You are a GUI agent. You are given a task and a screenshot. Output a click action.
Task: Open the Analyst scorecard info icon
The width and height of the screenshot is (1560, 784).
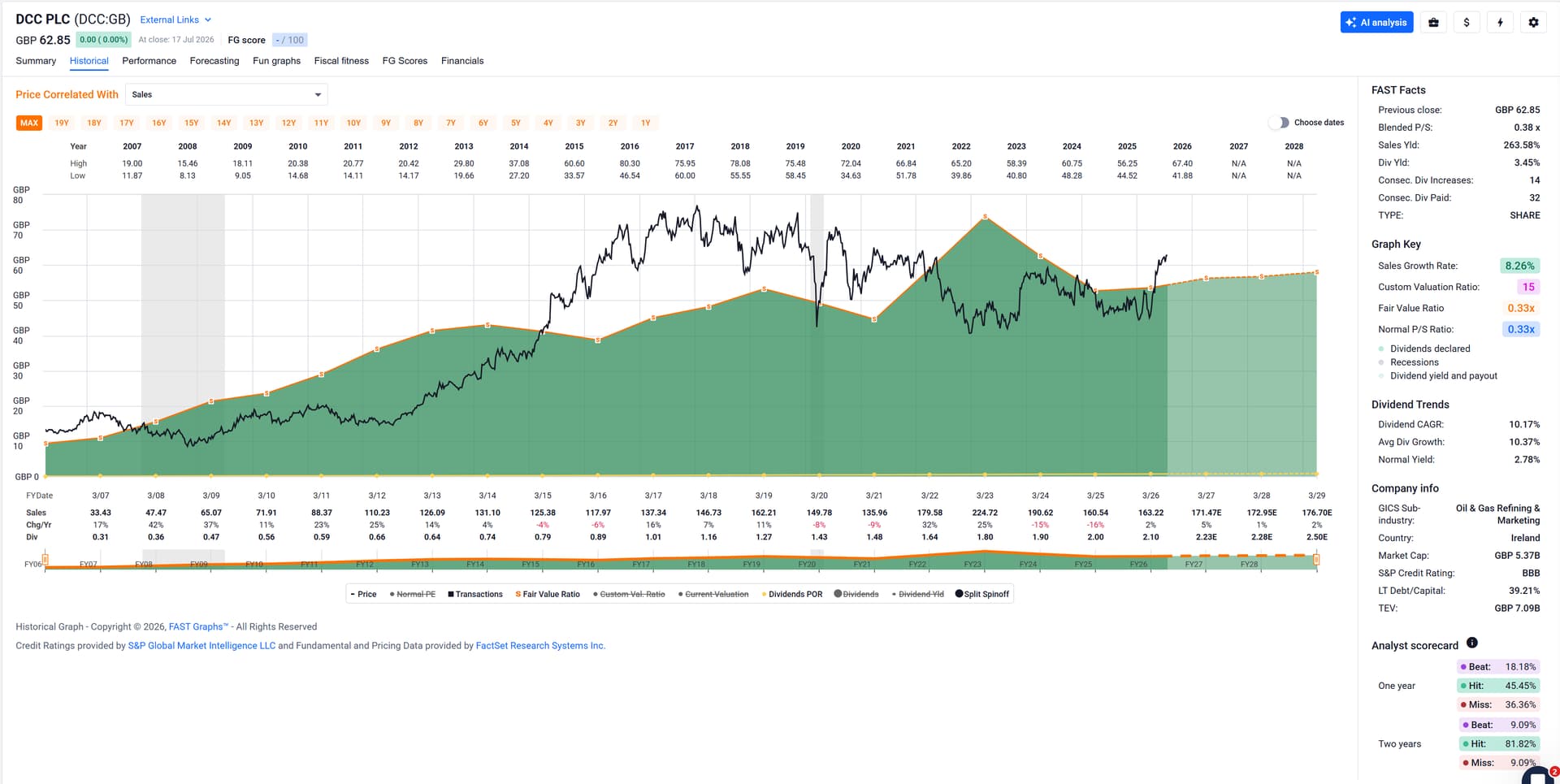(x=1472, y=643)
